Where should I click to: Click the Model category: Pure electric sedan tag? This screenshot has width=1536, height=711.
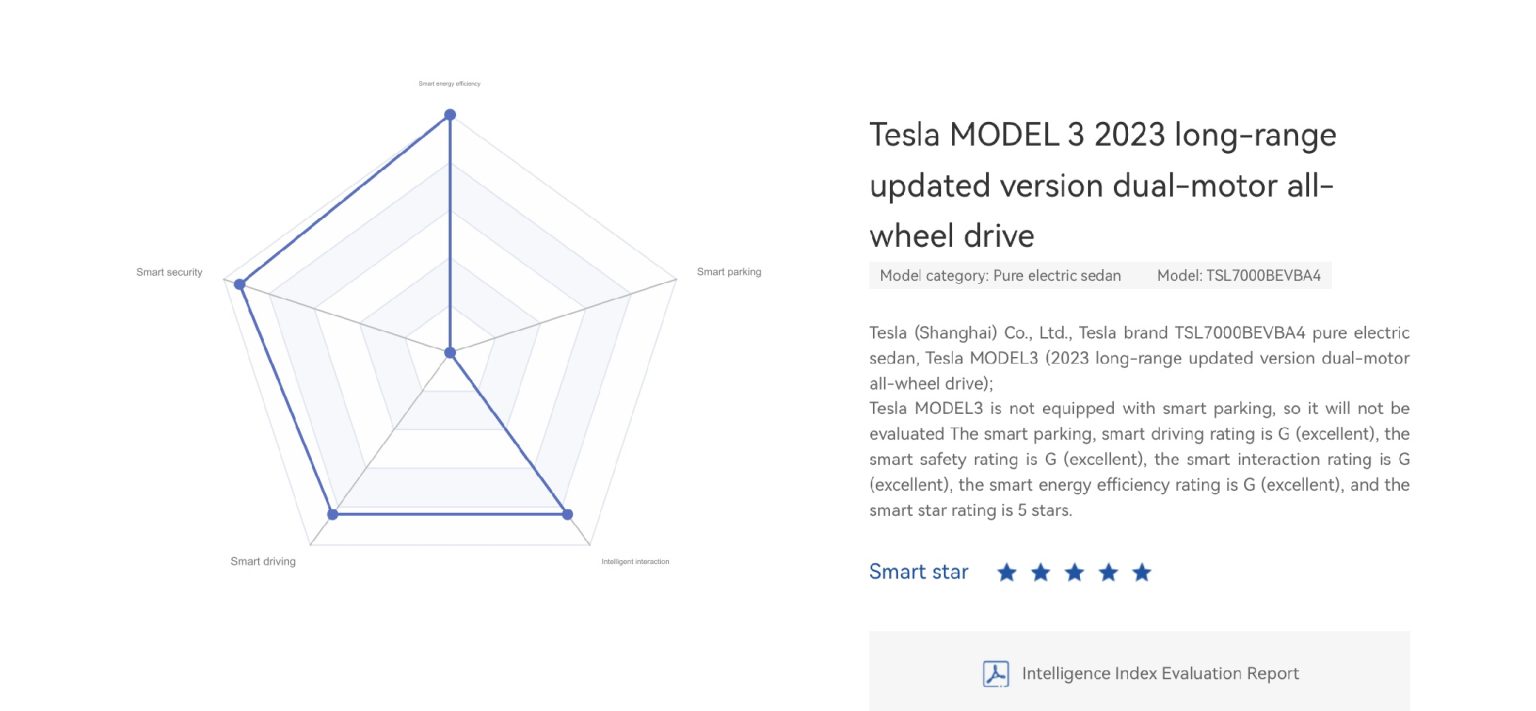click(x=1000, y=275)
